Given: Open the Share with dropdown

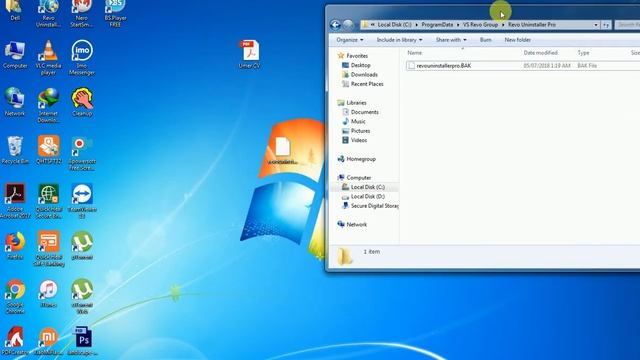Looking at the screenshot, I should 451,40.
